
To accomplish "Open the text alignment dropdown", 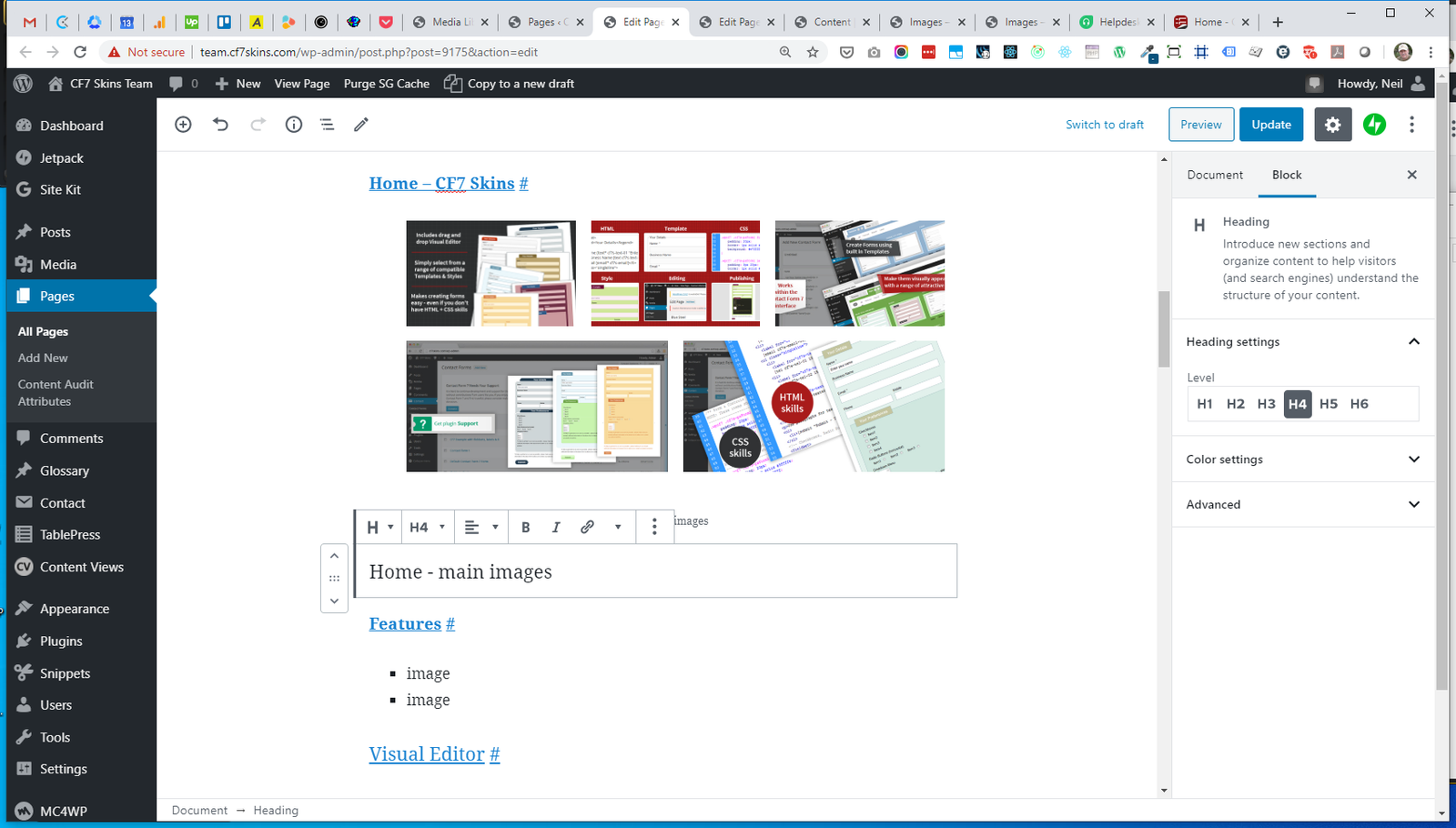I will pos(480,527).
